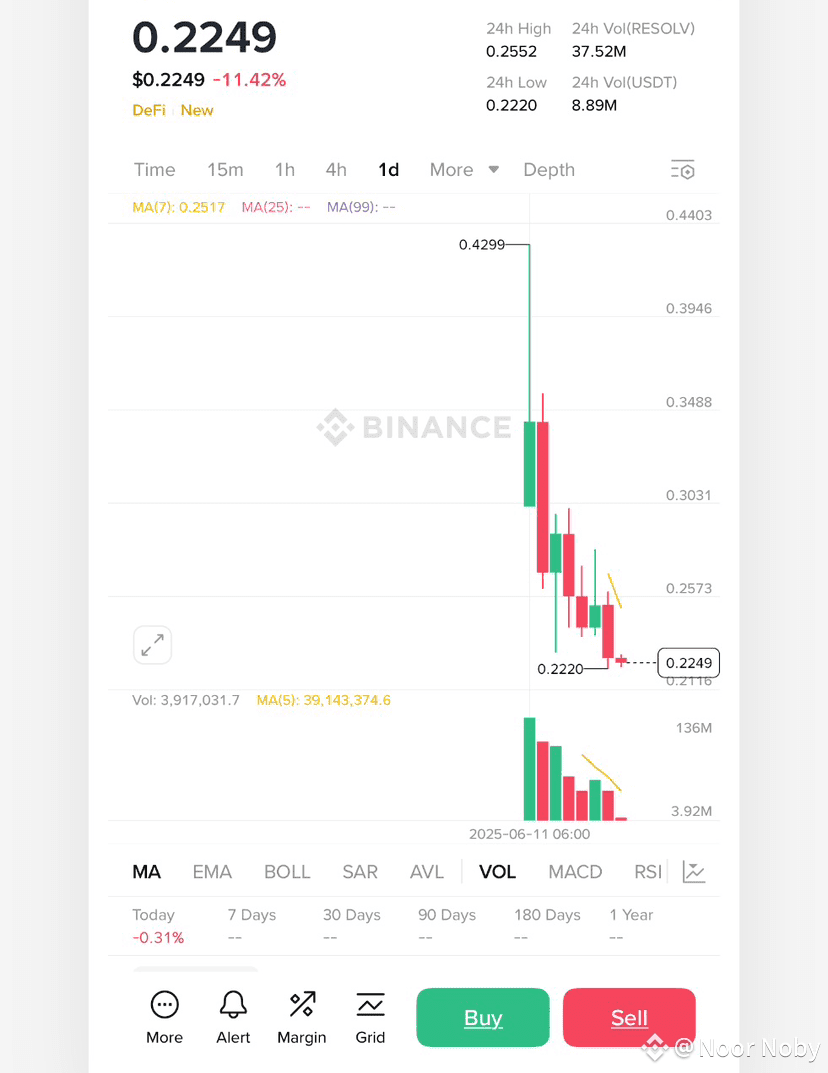The height and width of the screenshot is (1073, 828).
Task: Tap the More circle icon at bottom
Action: click(x=164, y=1003)
